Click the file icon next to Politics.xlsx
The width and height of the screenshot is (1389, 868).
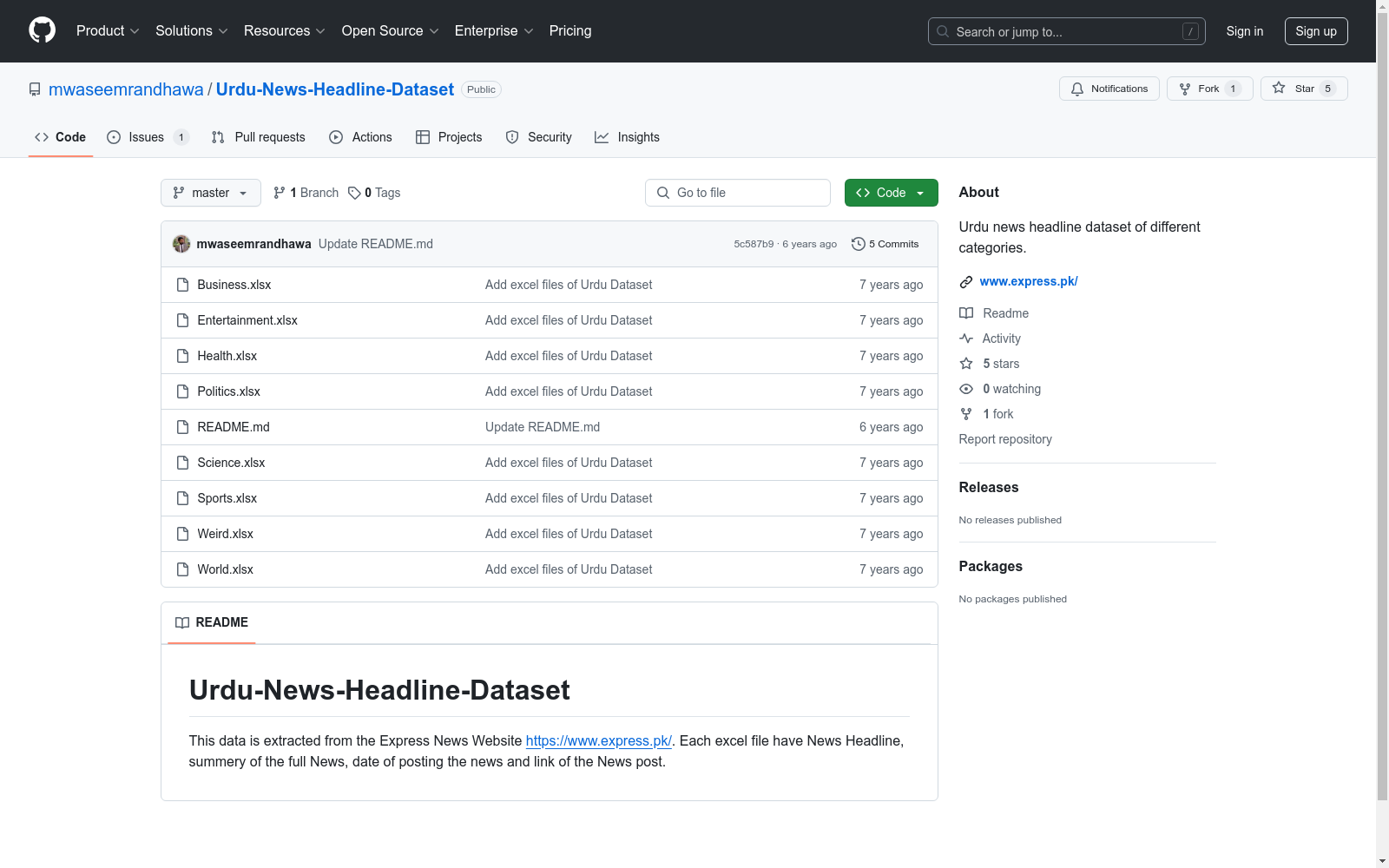pyautogui.click(x=182, y=391)
